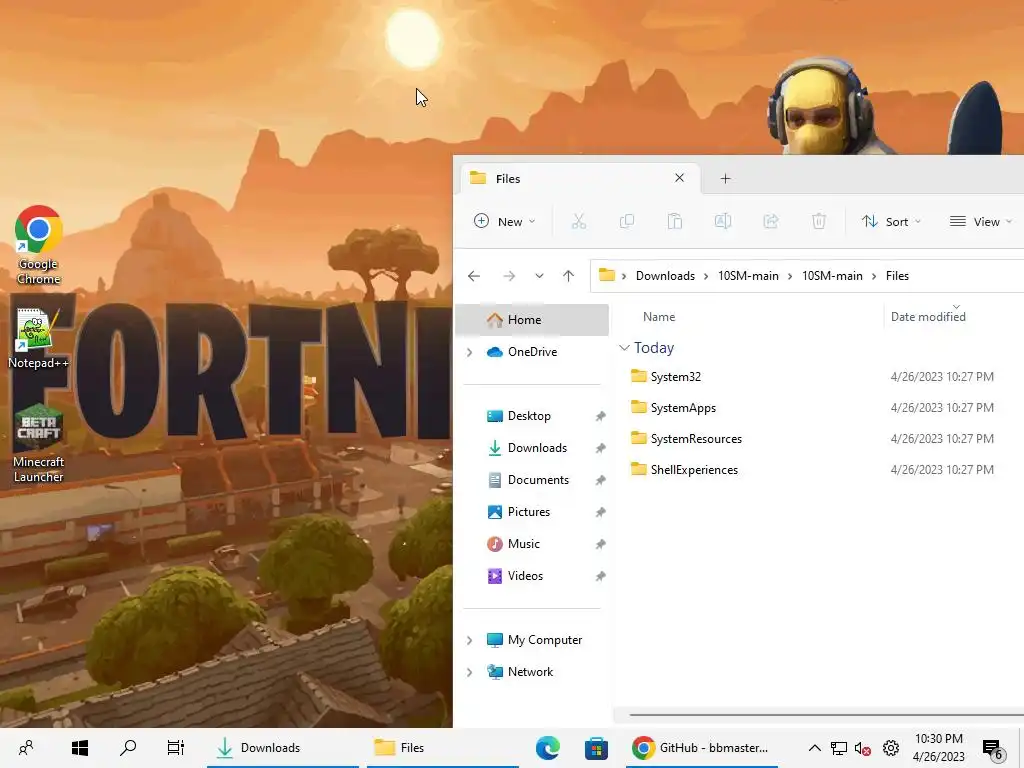This screenshot has width=1024, height=768.
Task: Click first 10SM-main breadcrumb segment
Action: (748, 276)
